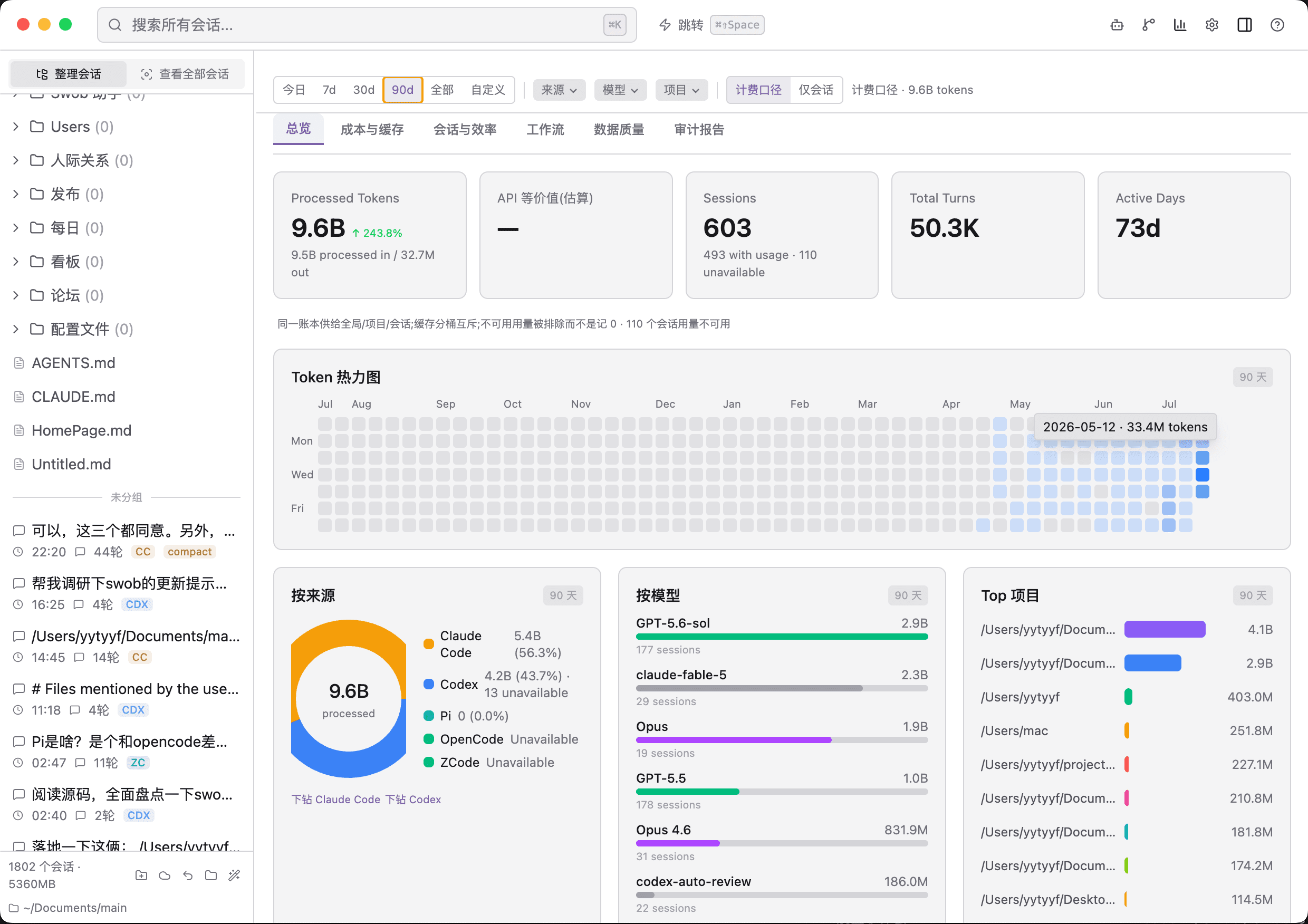Screen dimensions: 1308x924
Task: Click the compact badge on 22:20 session
Action: (x=190, y=552)
